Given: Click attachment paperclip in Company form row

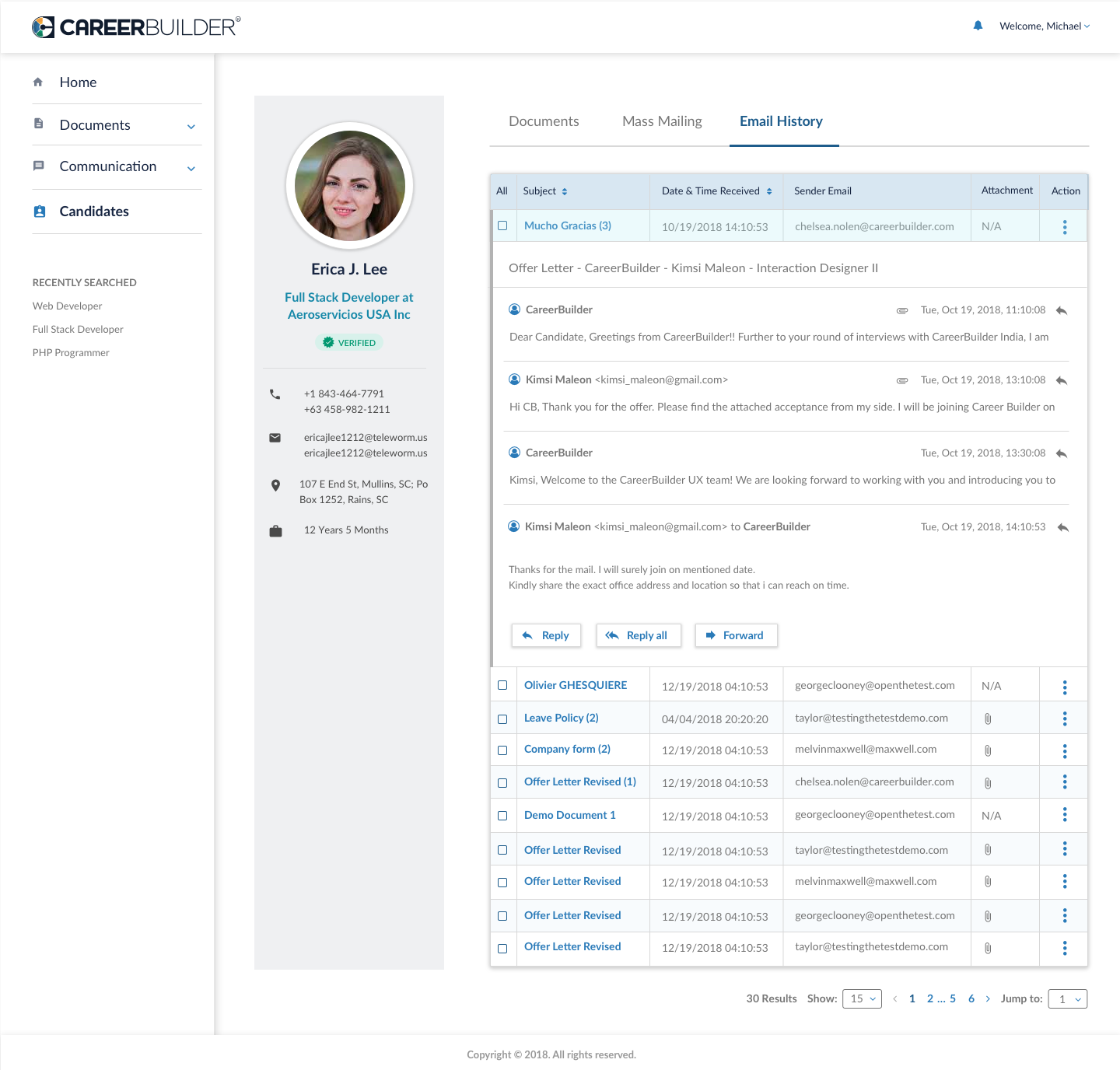Looking at the screenshot, I should click(x=988, y=750).
